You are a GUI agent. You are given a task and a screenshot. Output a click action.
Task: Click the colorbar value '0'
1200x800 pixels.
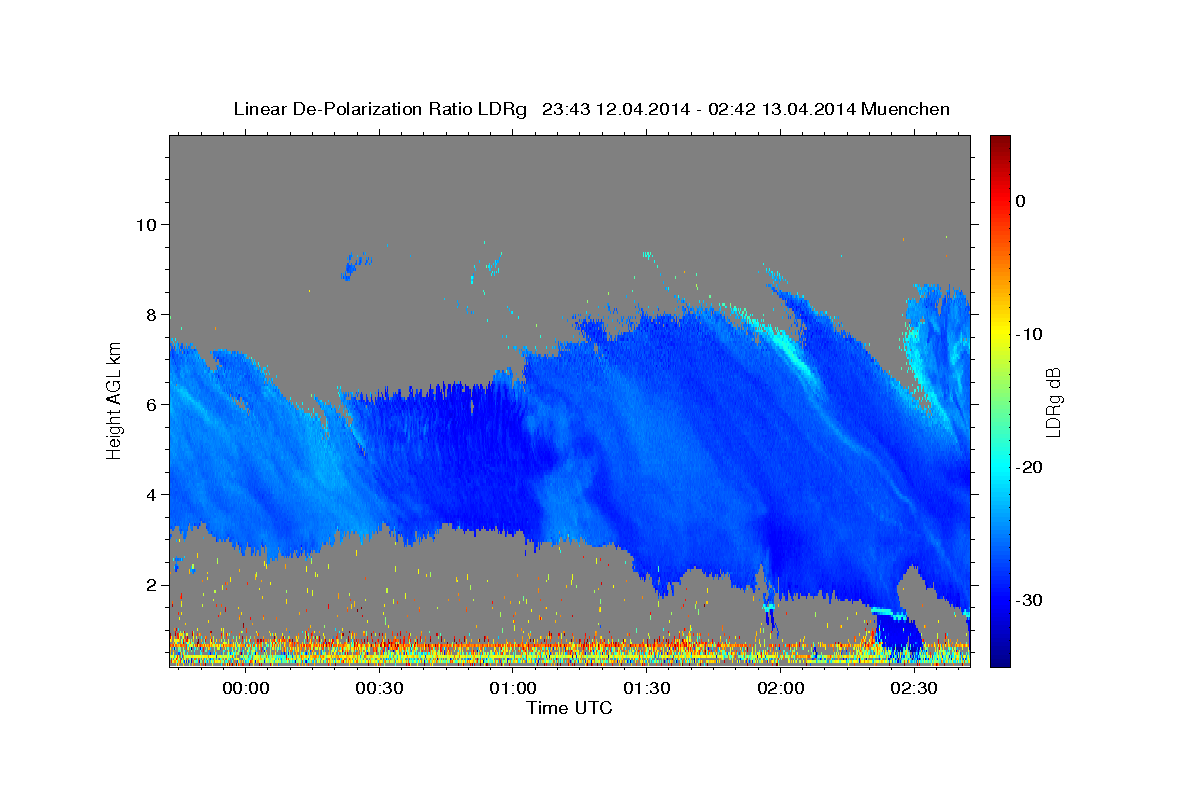pyautogui.click(x=1020, y=201)
